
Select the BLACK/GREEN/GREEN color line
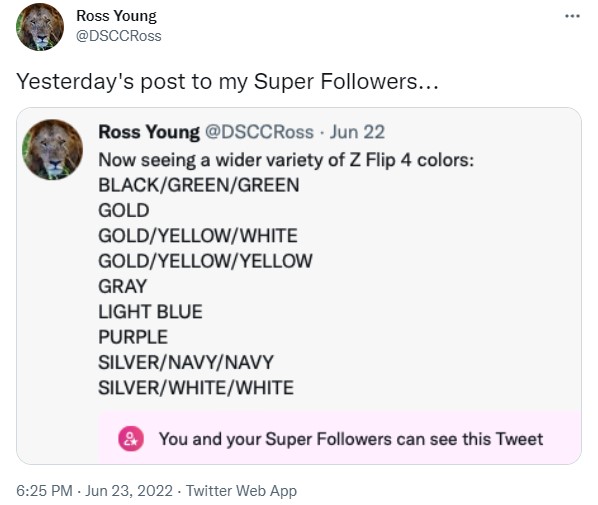(199, 185)
